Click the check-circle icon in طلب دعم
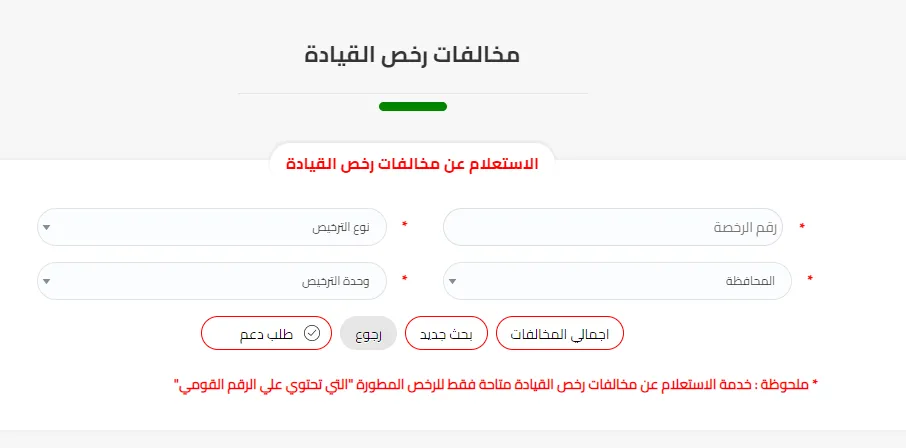 point(311,333)
